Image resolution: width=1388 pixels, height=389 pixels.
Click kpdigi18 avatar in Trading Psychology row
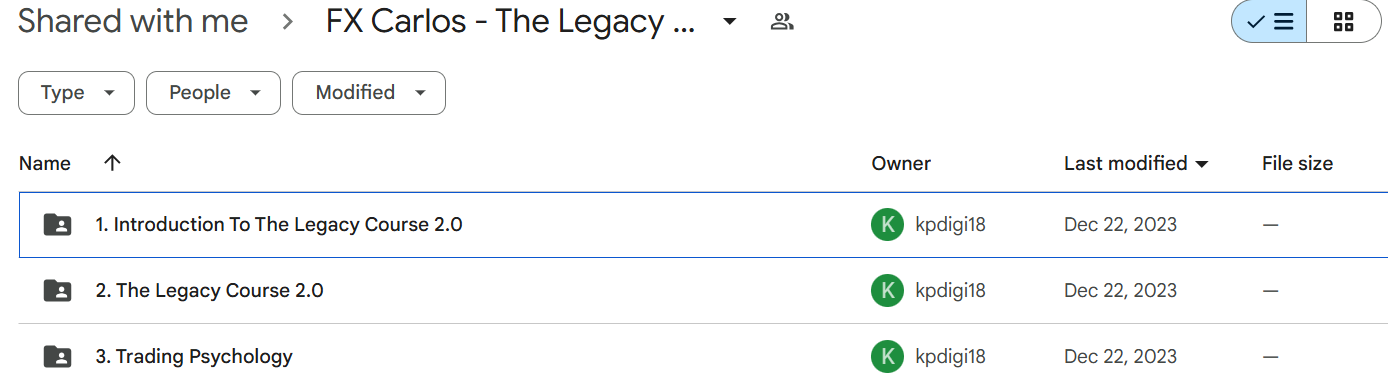coord(887,356)
